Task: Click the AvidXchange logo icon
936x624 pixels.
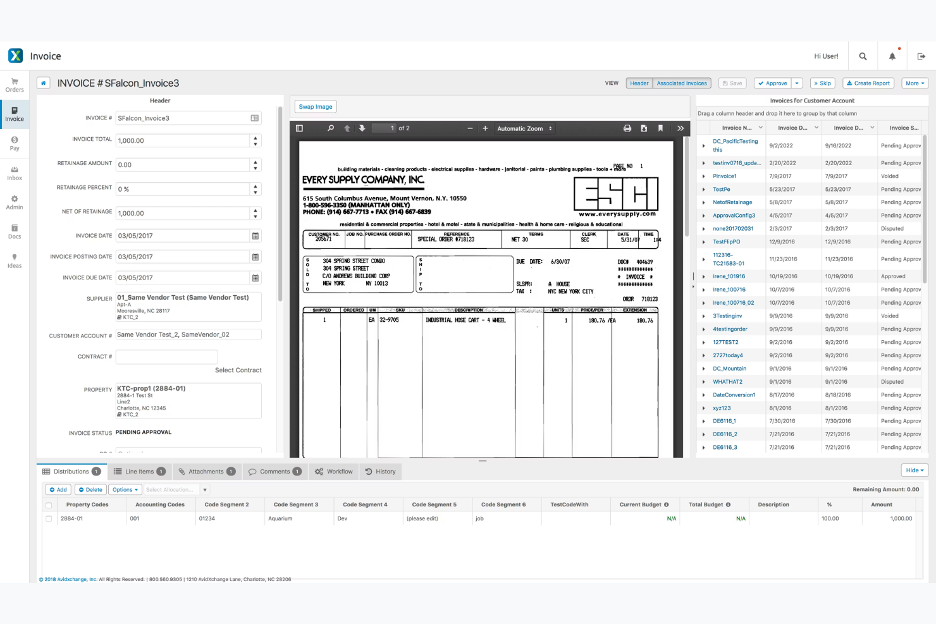Action: tap(16, 56)
